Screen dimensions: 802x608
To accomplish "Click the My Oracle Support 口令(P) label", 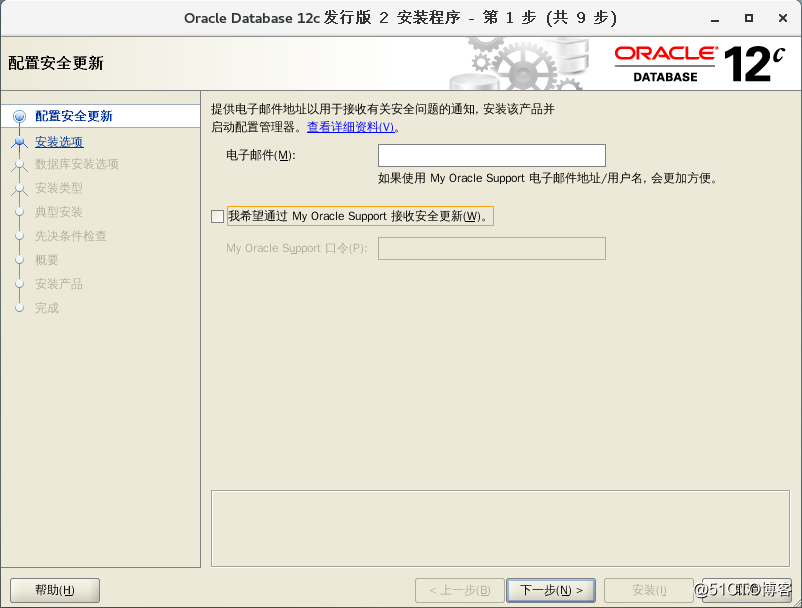I will point(297,249).
